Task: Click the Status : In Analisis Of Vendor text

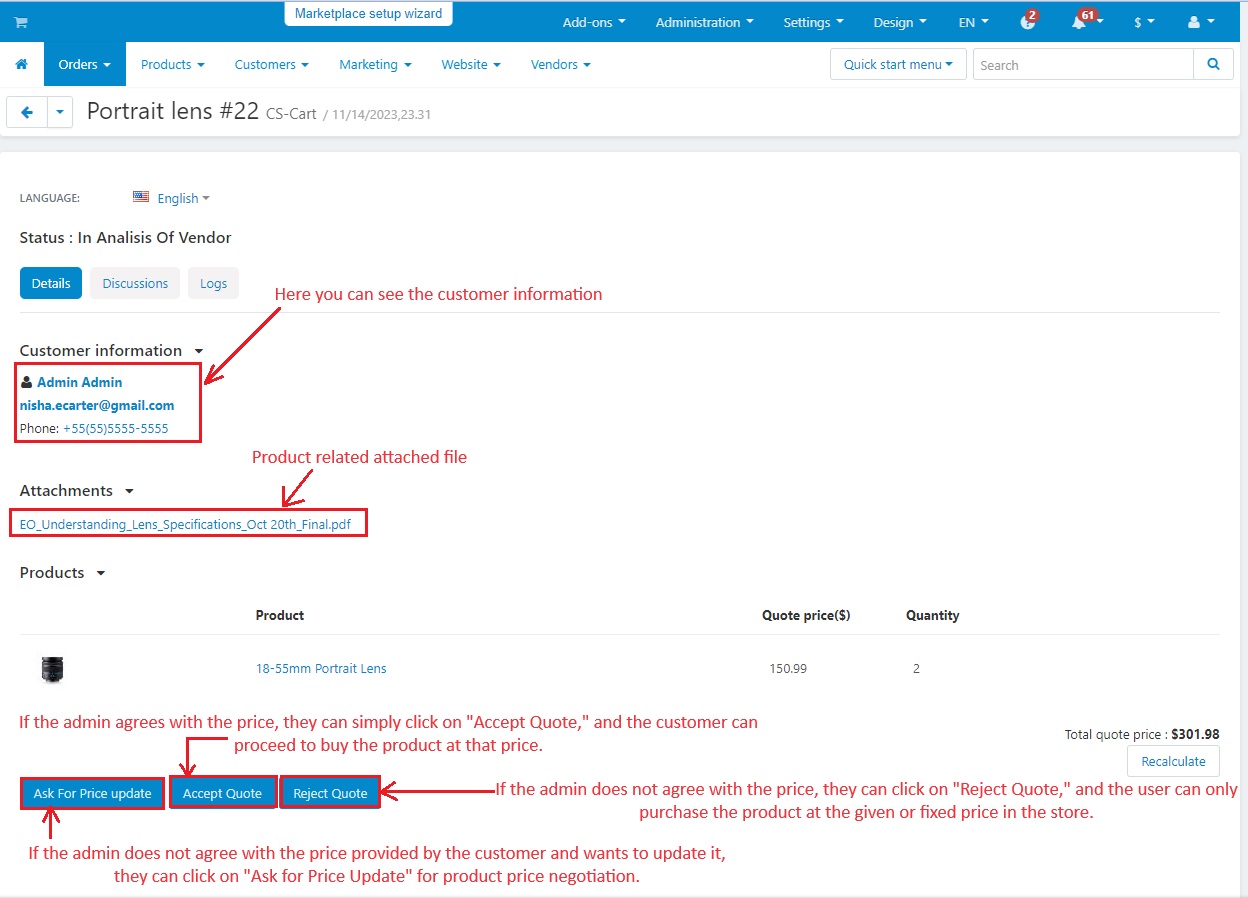Action: tap(125, 237)
